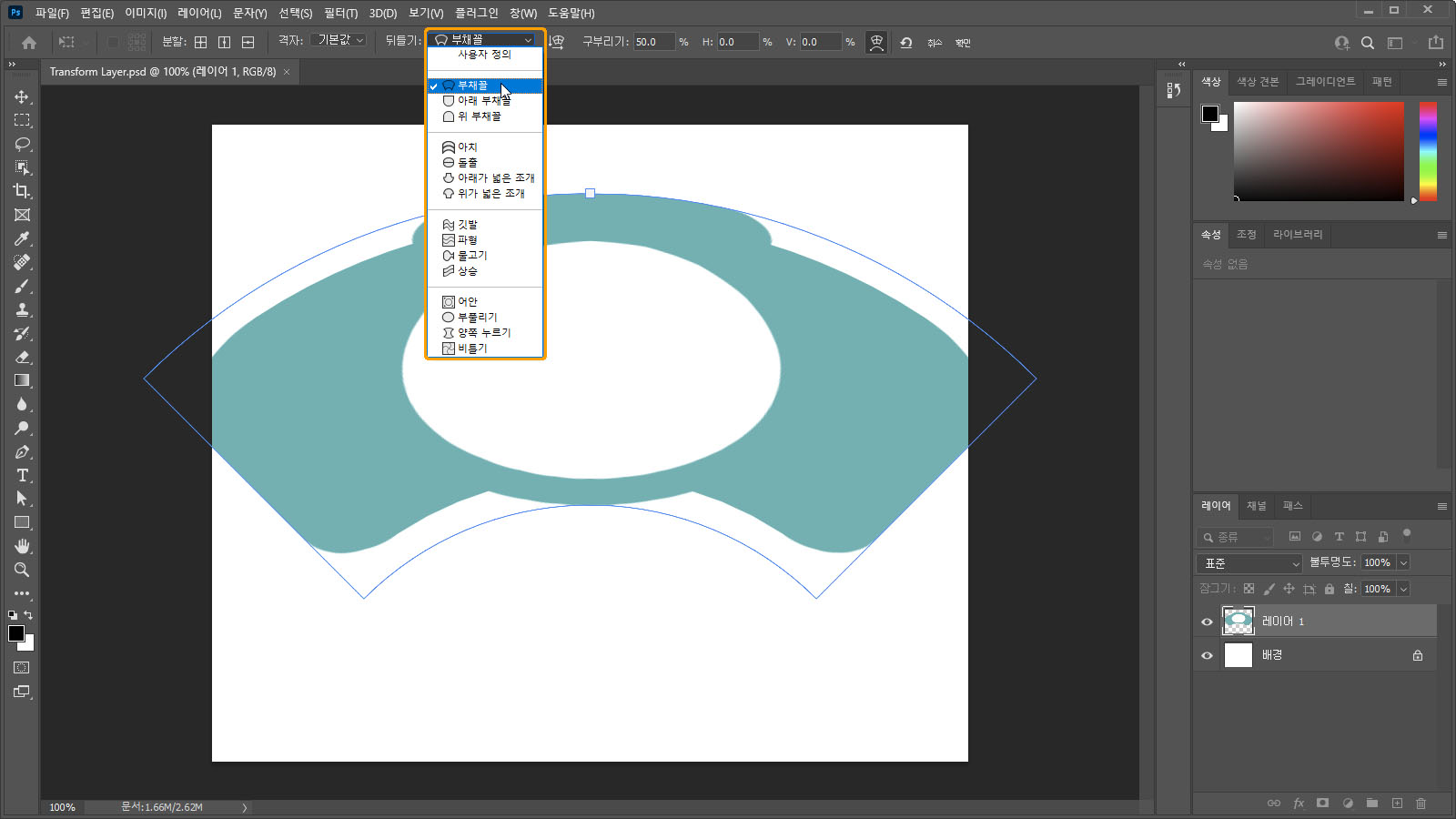
Task: Hide the 배경 layer visibility
Action: click(1208, 655)
